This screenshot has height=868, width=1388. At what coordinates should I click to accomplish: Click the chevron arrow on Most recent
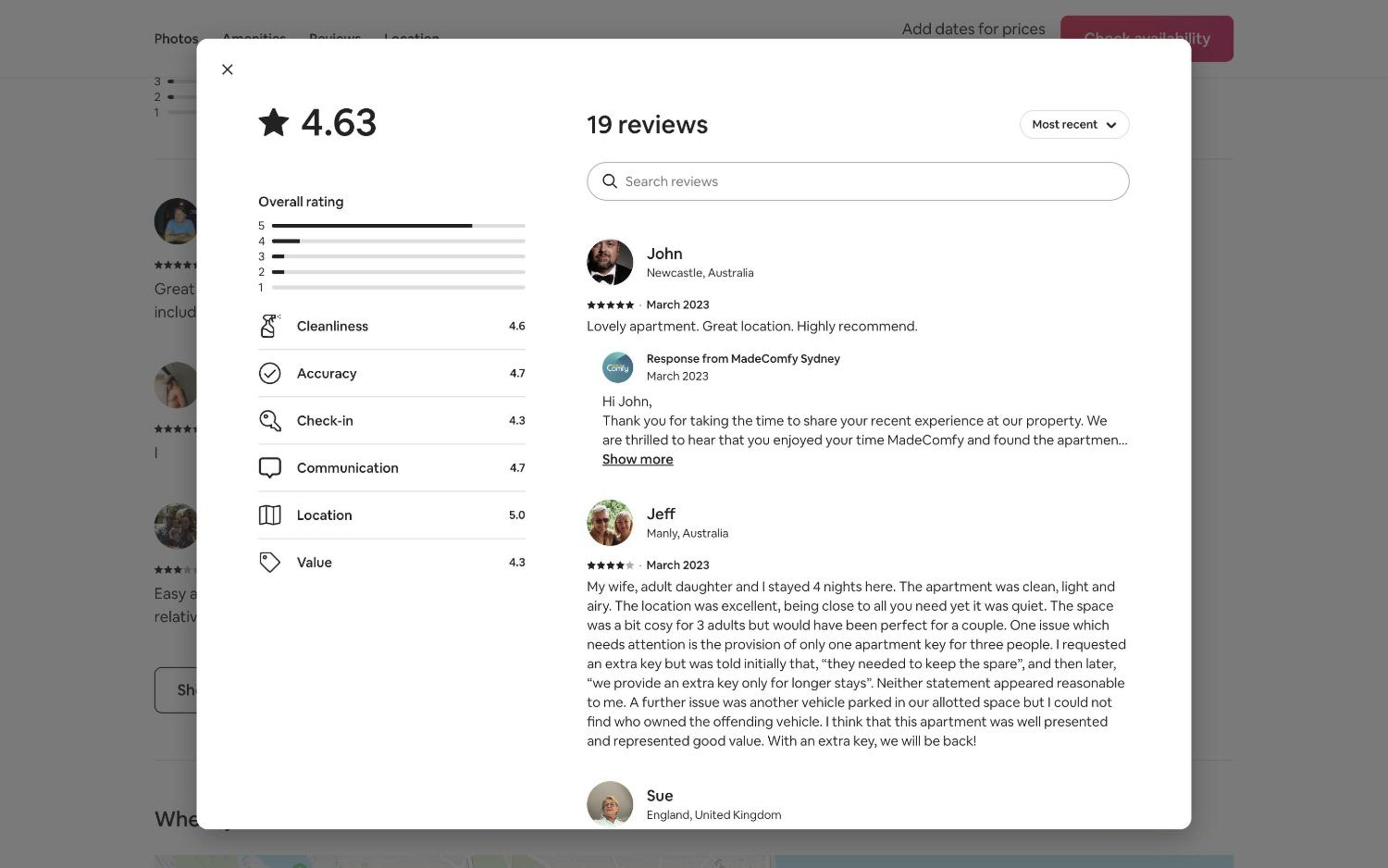pos(1111,125)
